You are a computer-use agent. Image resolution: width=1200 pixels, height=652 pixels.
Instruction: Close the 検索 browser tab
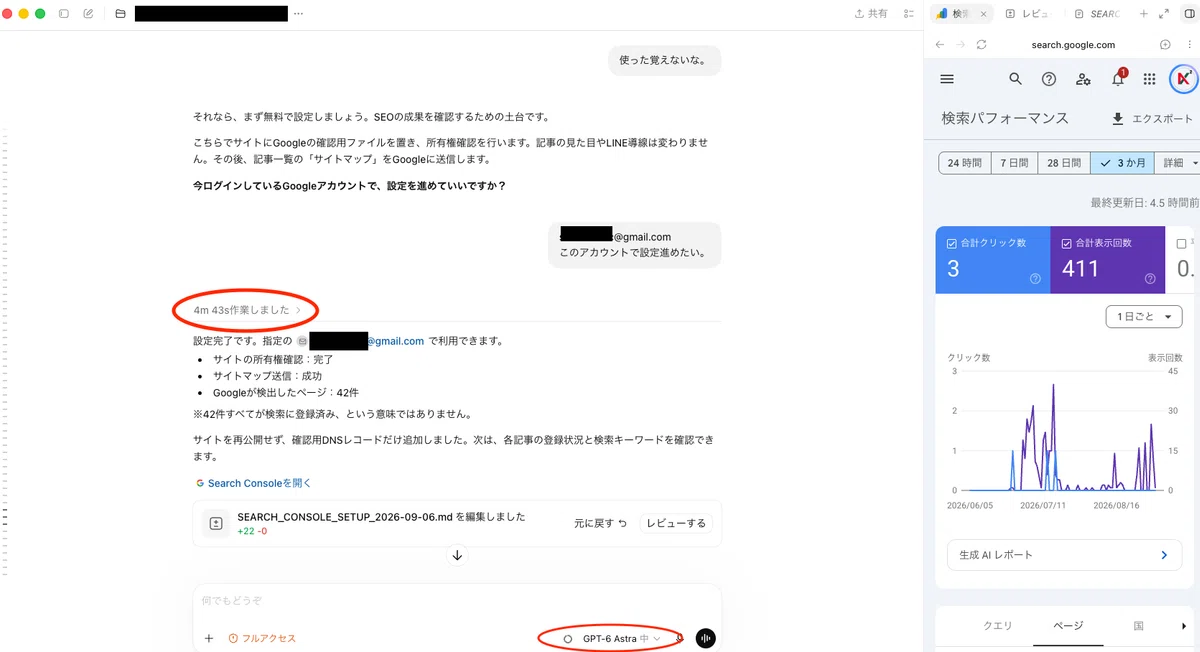click(985, 14)
